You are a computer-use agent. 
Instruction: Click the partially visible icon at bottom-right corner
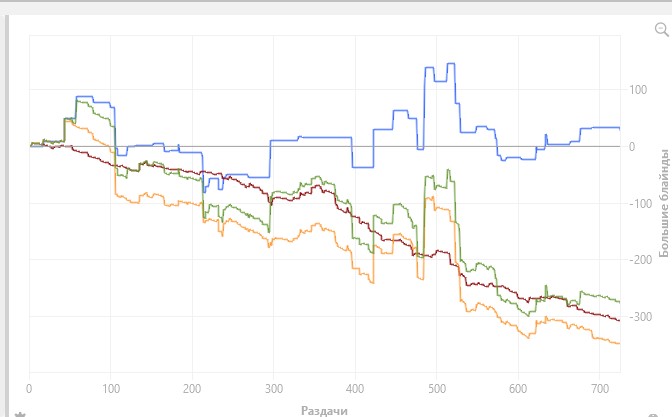click(x=653, y=415)
